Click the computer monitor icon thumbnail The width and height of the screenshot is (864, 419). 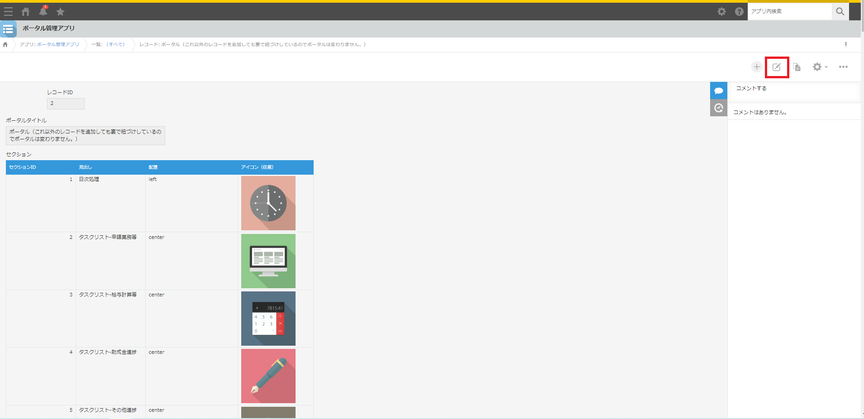tap(268, 261)
